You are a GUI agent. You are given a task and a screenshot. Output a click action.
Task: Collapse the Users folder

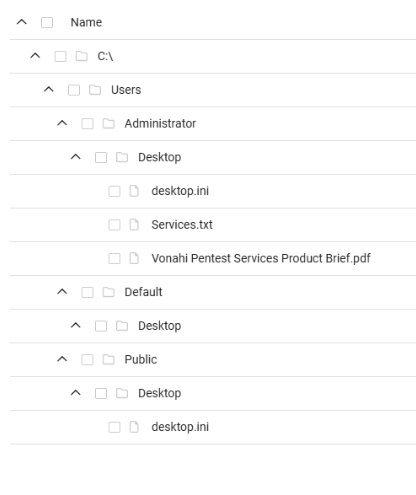[x=49, y=89]
